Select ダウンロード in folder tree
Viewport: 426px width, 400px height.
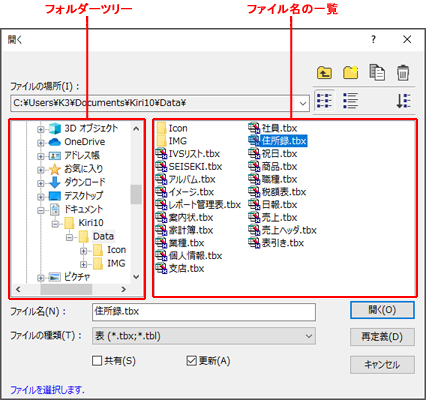pyautogui.click(x=85, y=182)
